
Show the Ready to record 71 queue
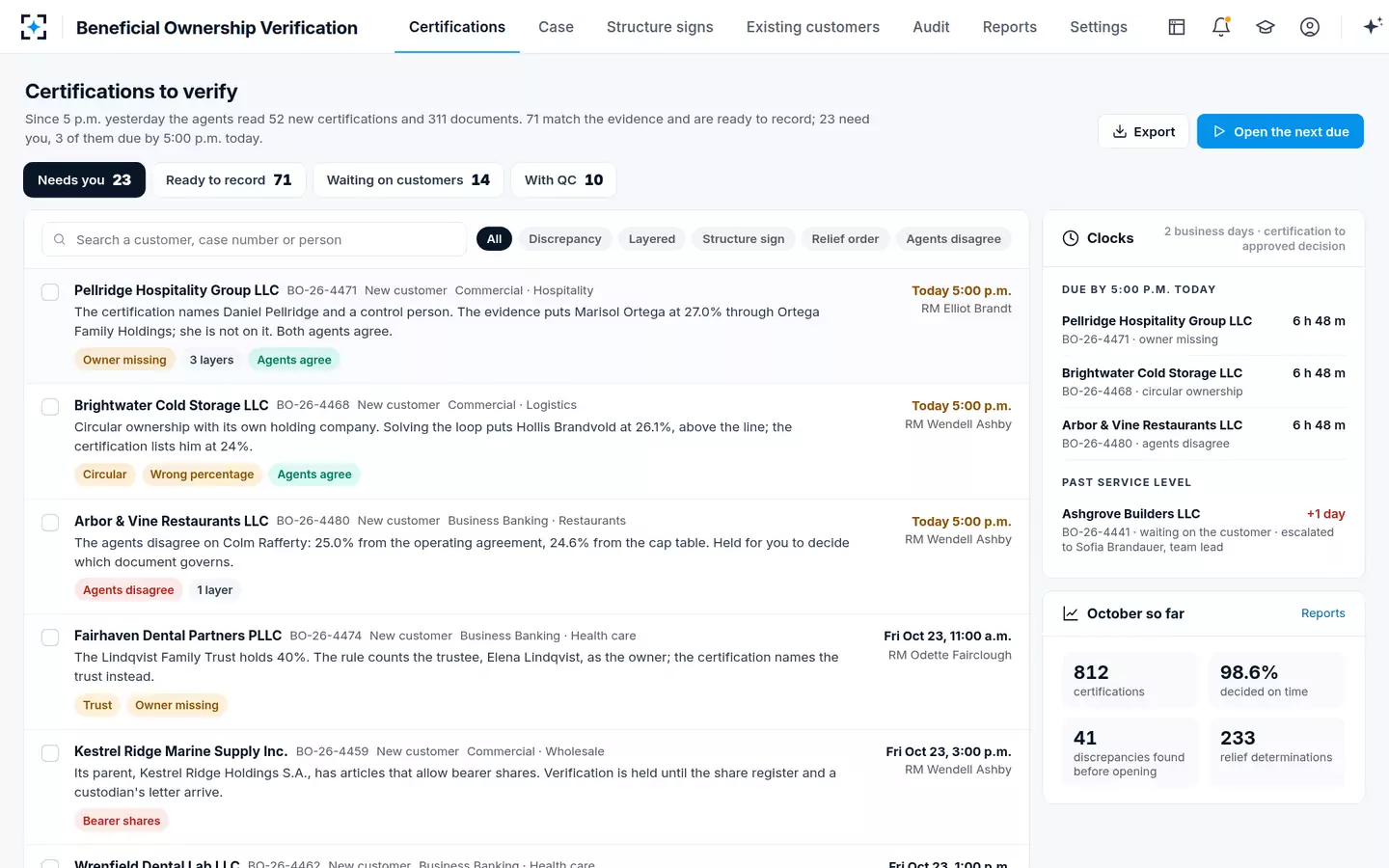coord(229,180)
